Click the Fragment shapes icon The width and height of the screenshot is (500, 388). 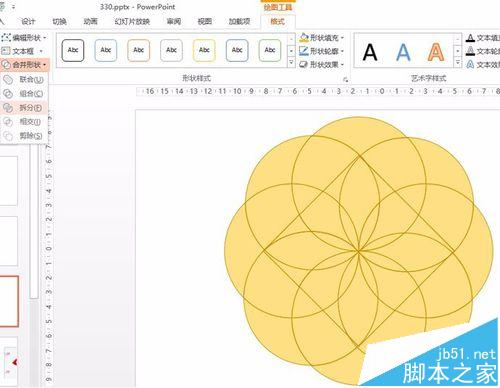coord(8,108)
